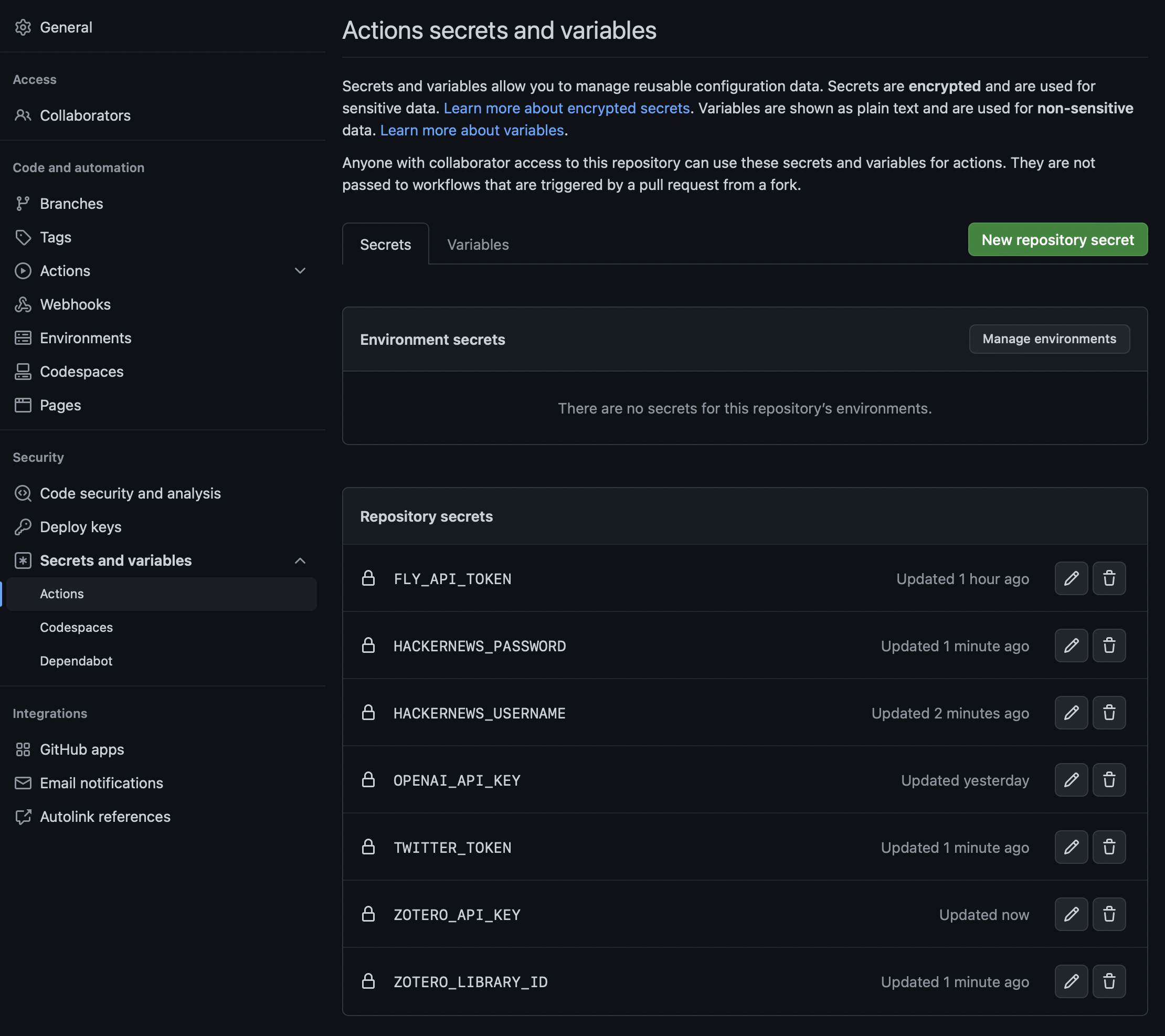Switch to the Variables tab
Screen dimensions: 1165x1036
pyautogui.click(x=478, y=245)
